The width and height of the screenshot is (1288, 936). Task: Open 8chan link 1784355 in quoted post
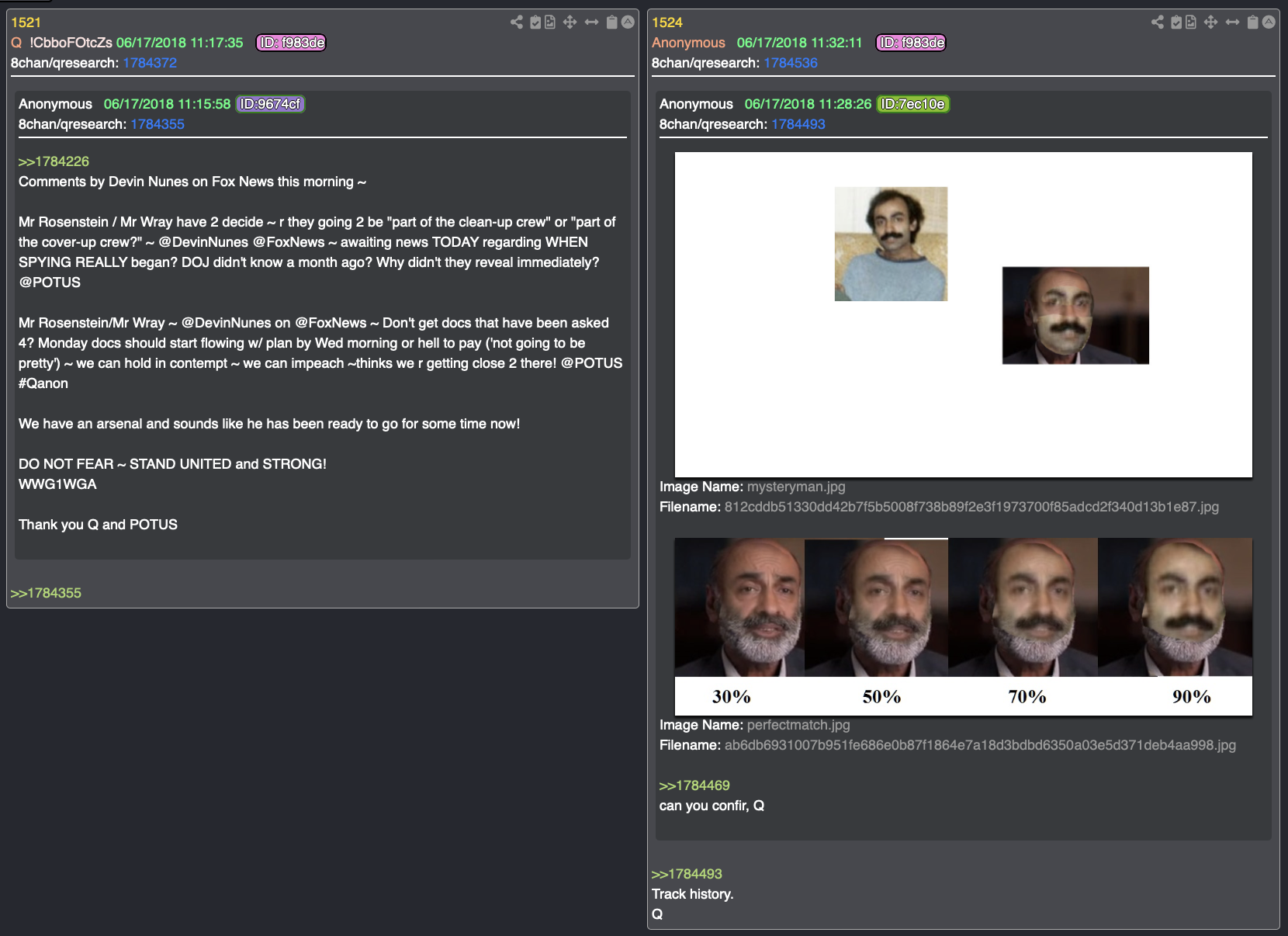coord(158,124)
